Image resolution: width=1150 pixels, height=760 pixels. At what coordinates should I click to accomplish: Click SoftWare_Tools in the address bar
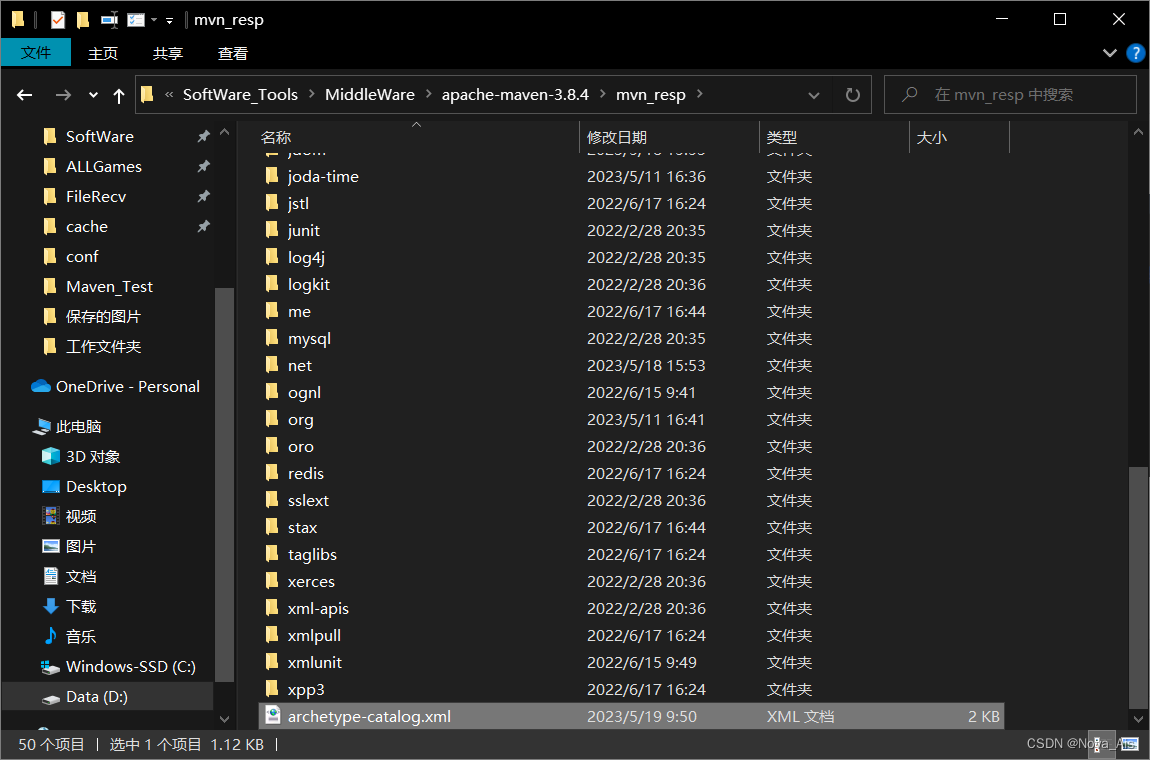point(241,95)
